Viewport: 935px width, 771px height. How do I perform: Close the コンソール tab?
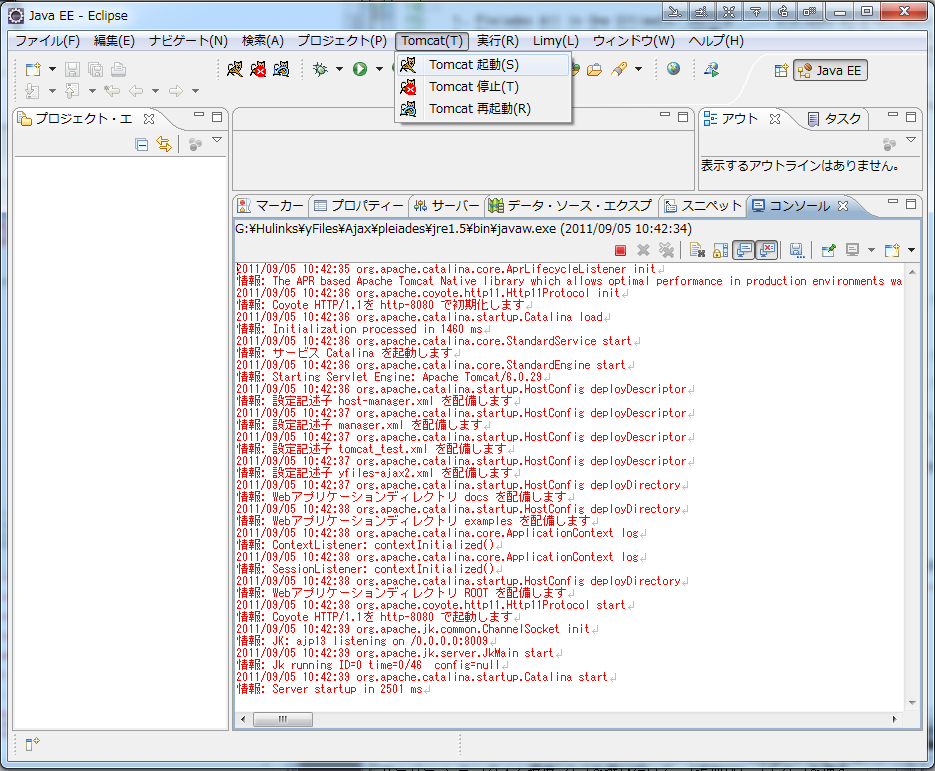(843, 206)
